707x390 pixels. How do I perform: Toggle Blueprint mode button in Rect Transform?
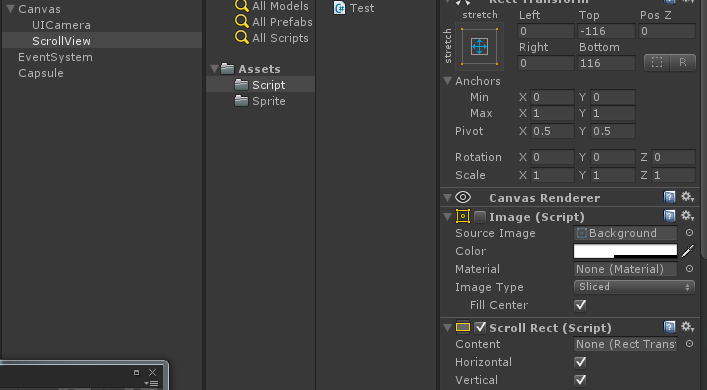[x=657, y=63]
